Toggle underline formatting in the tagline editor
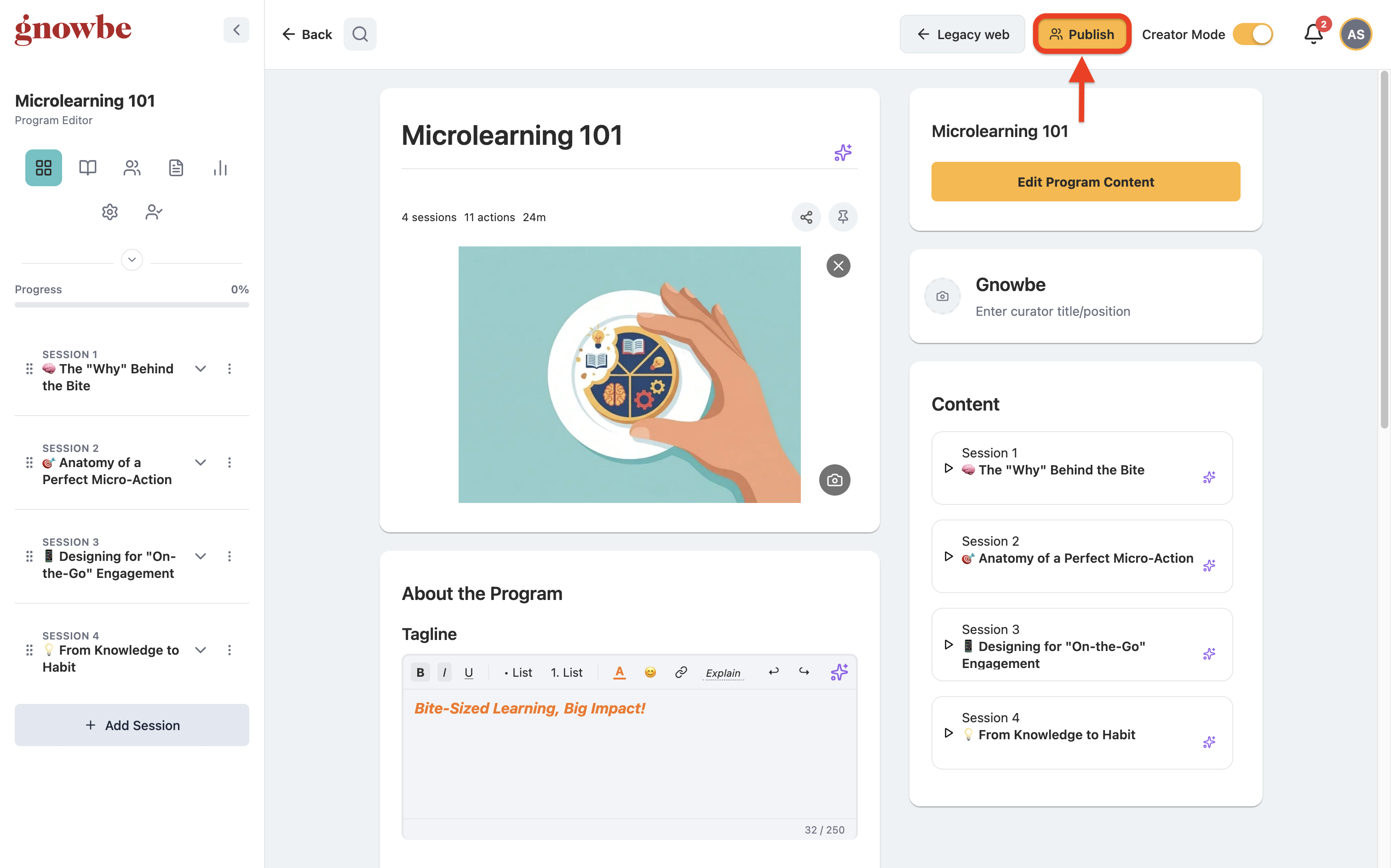 click(x=469, y=672)
